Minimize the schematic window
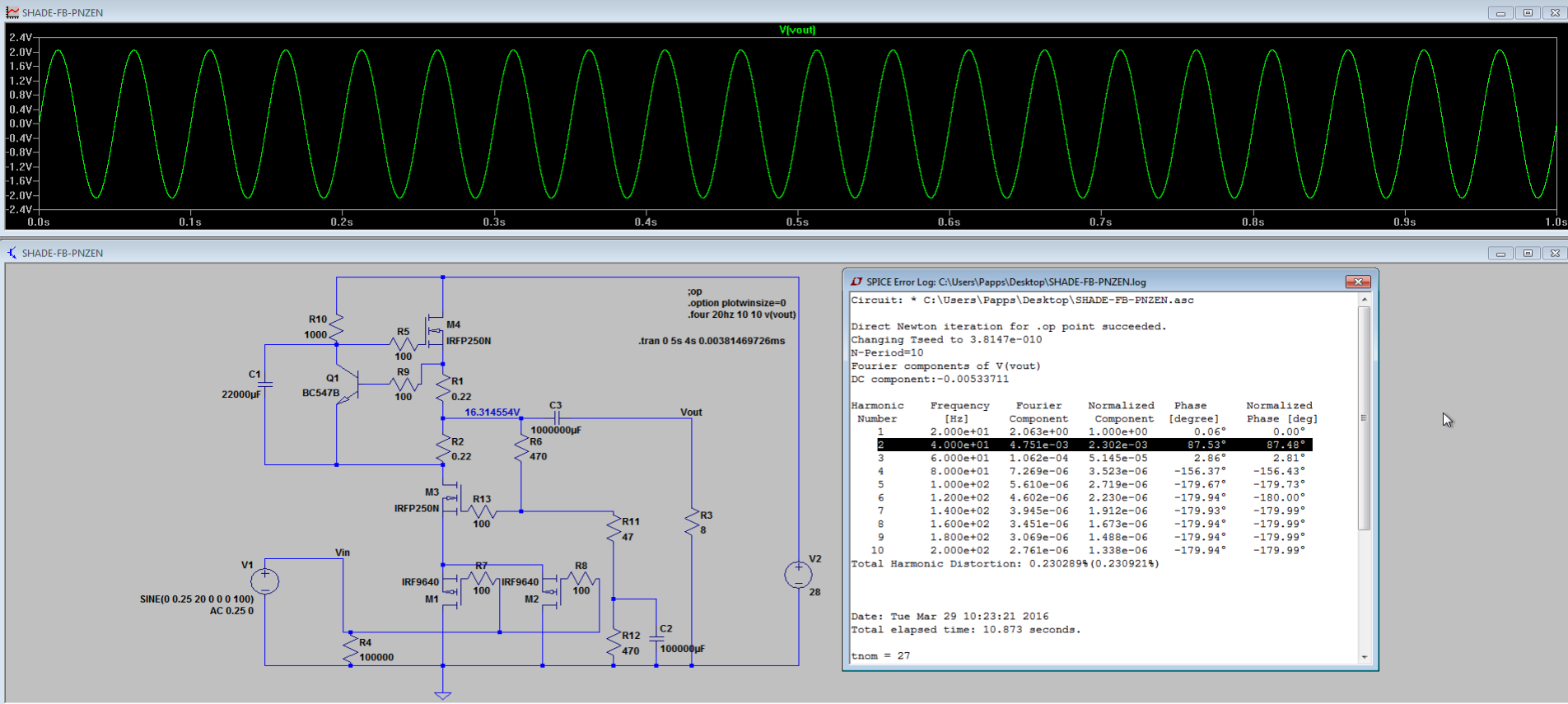 [1500, 254]
